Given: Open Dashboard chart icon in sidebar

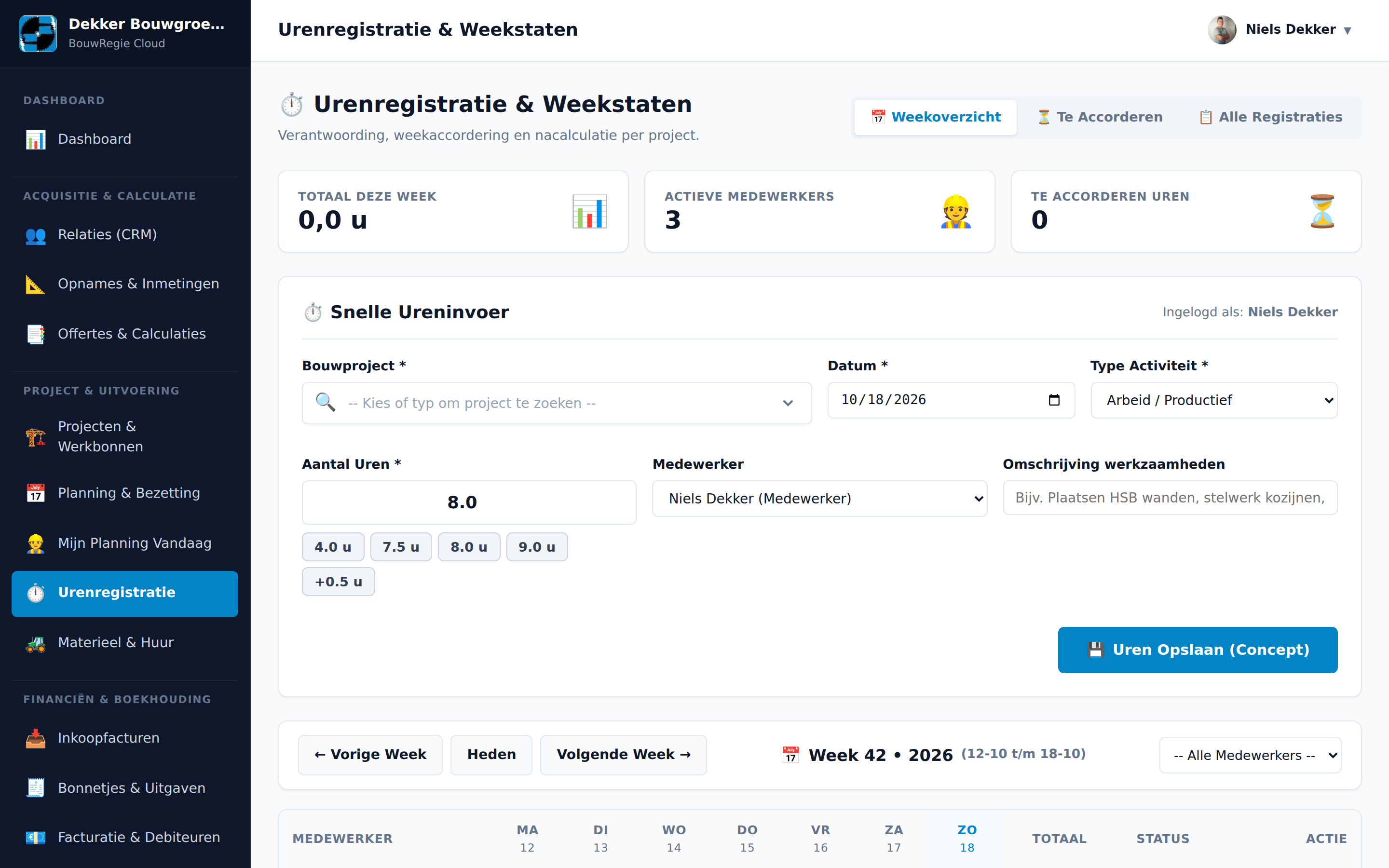Looking at the screenshot, I should tap(36, 139).
